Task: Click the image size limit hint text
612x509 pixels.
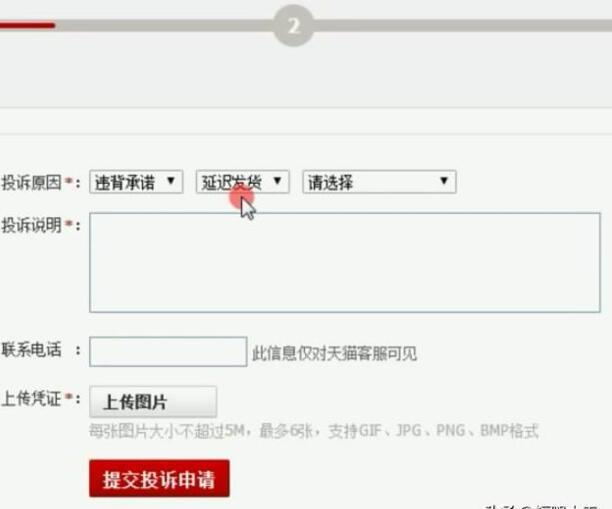Action: point(314,431)
